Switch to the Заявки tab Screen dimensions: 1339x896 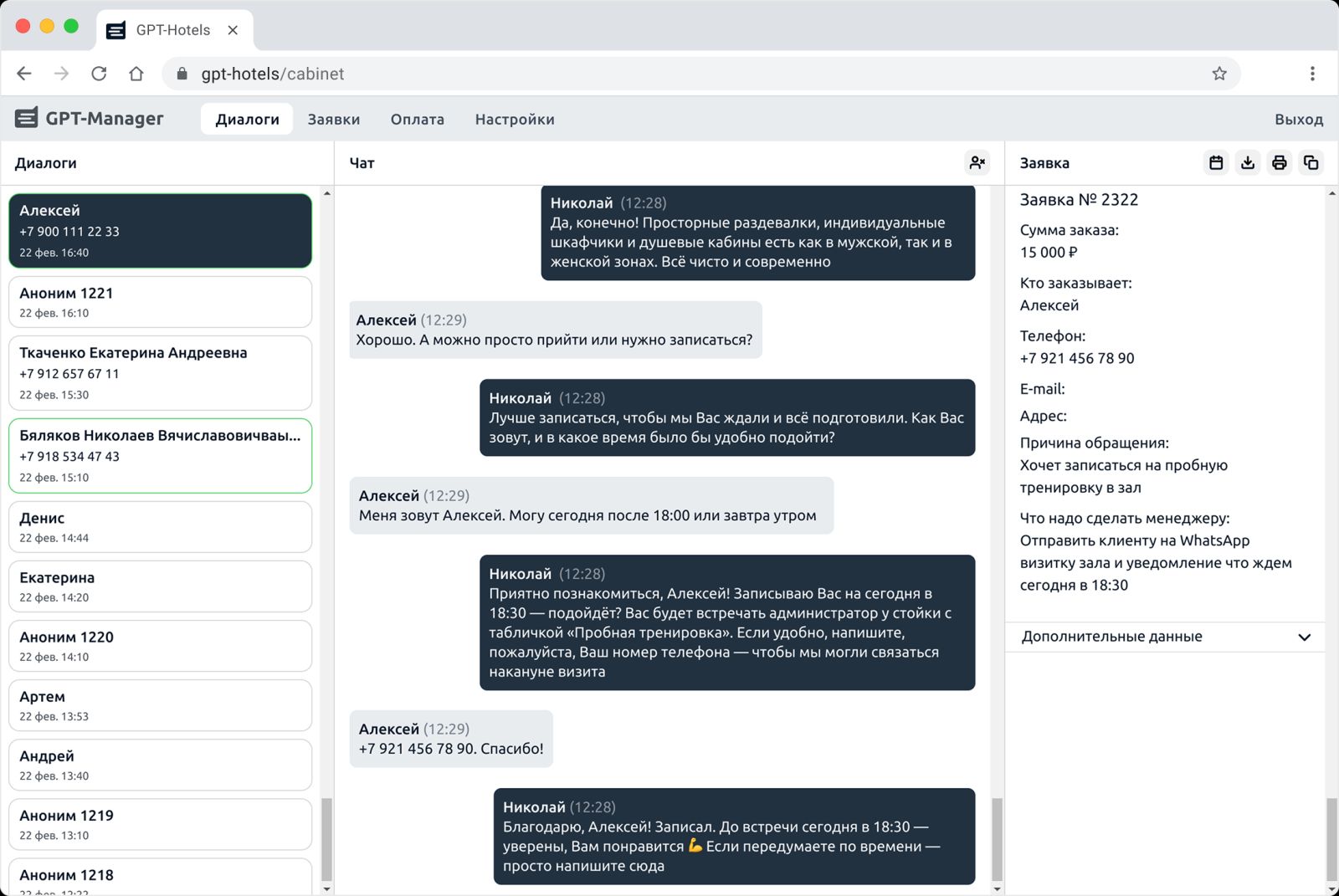(333, 120)
